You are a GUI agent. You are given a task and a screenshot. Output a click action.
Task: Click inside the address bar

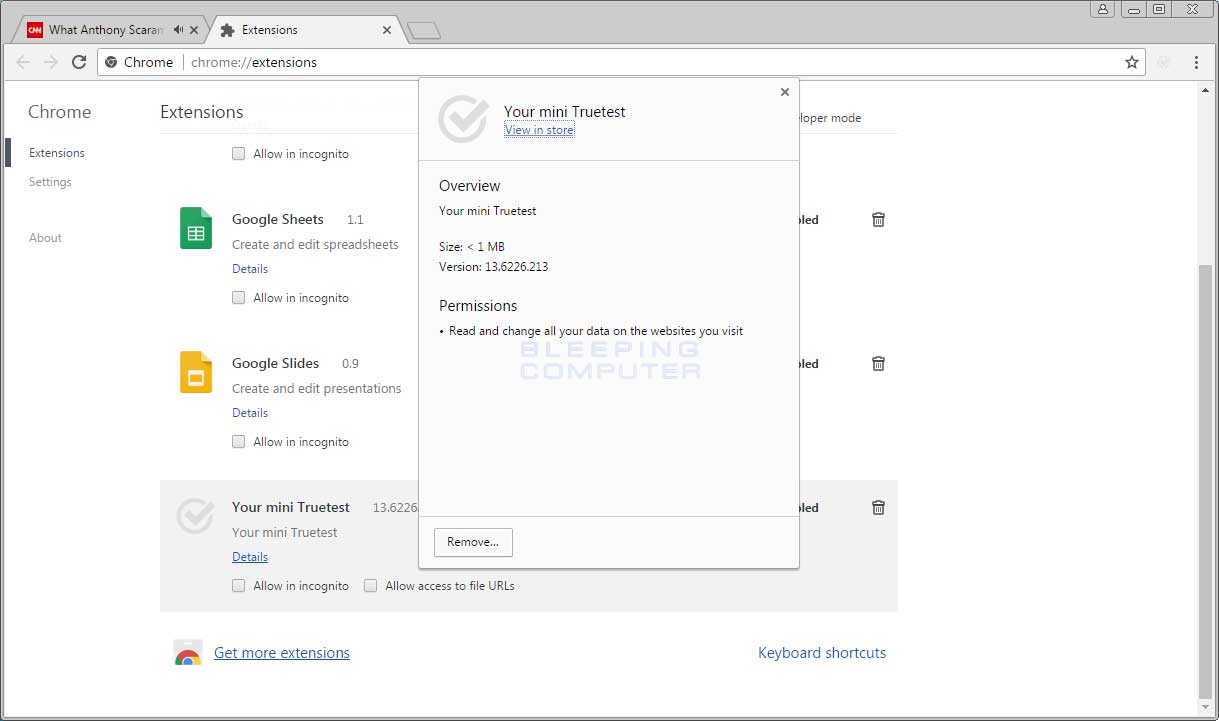[x=400, y=61]
